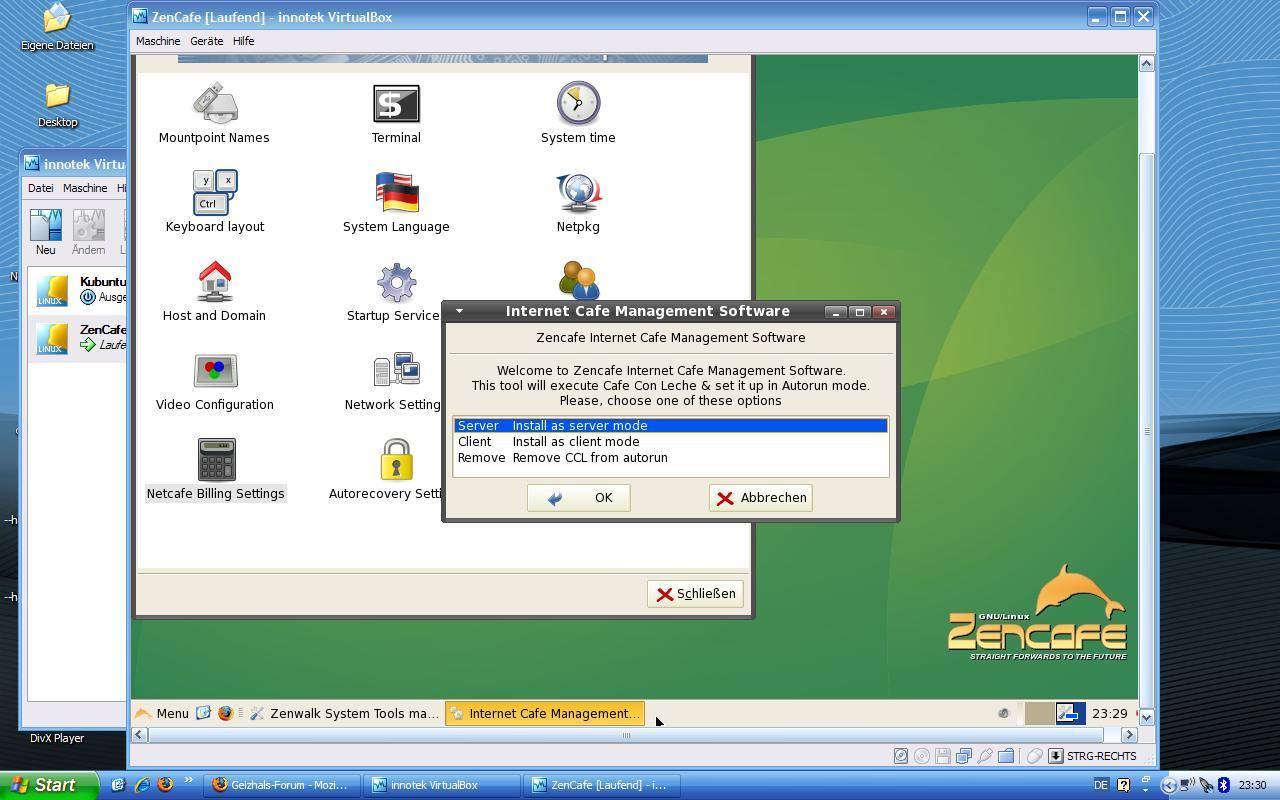Open System Language settings

pyautogui.click(x=396, y=202)
